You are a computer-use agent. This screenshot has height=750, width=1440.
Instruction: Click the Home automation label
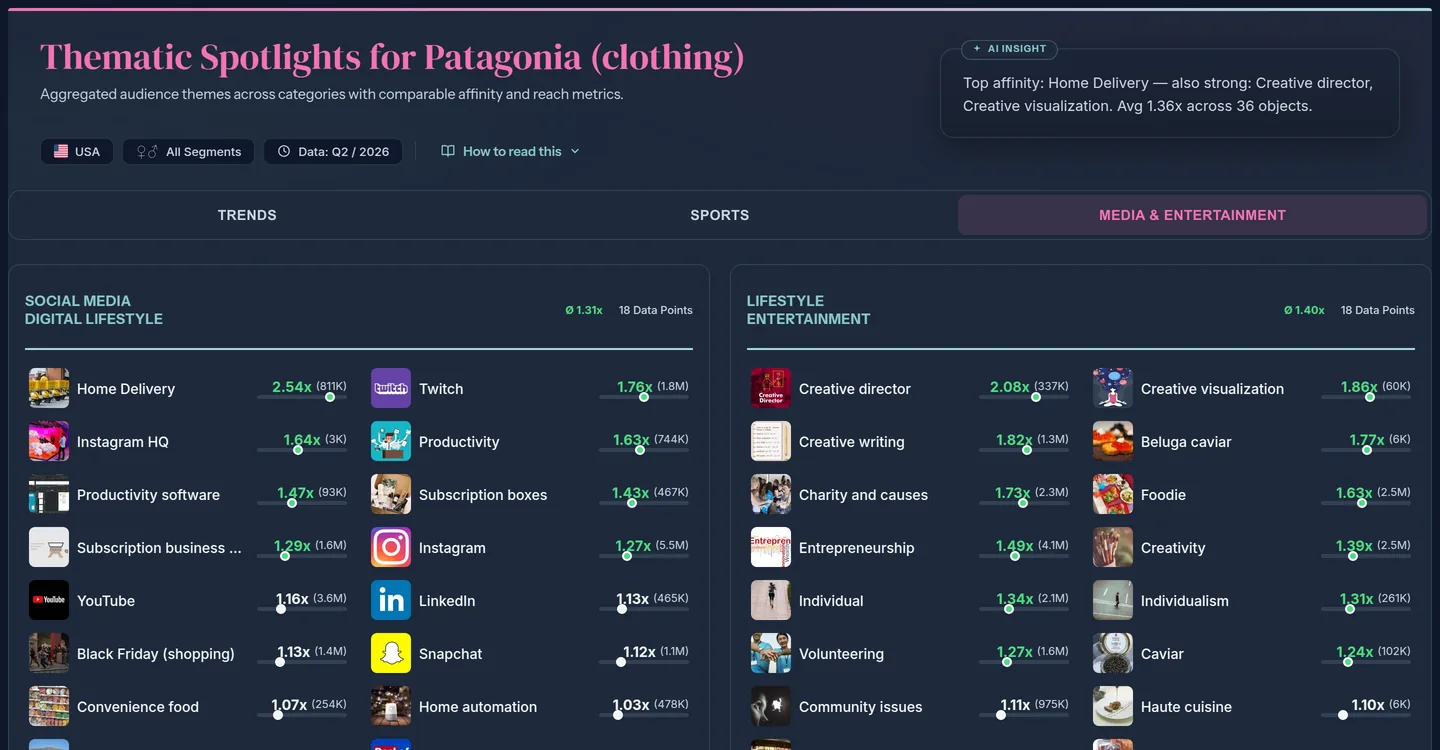[x=478, y=707]
